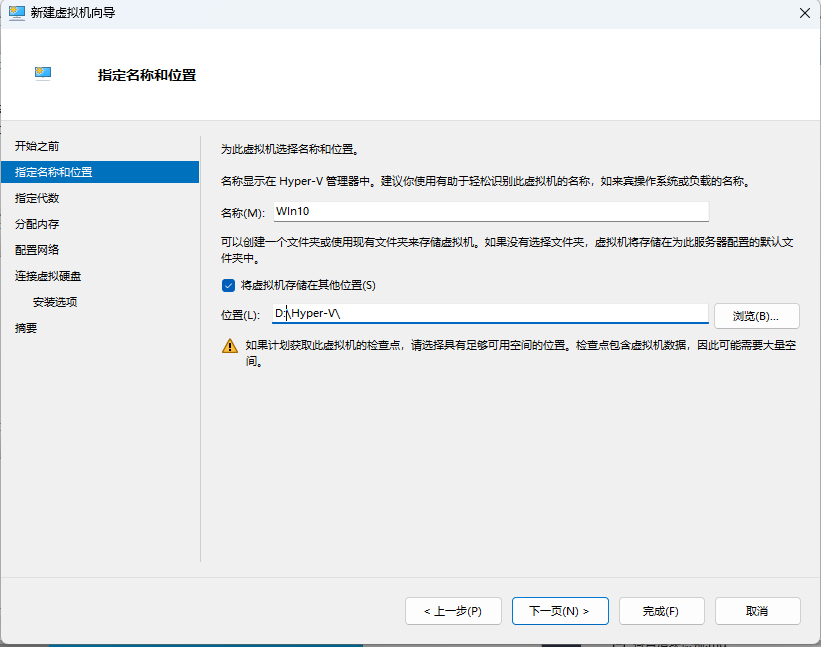The height and width of the screenshot is (647, 821).
Task: Click 下一页(N) > button
Action: [x=560, y=611]
